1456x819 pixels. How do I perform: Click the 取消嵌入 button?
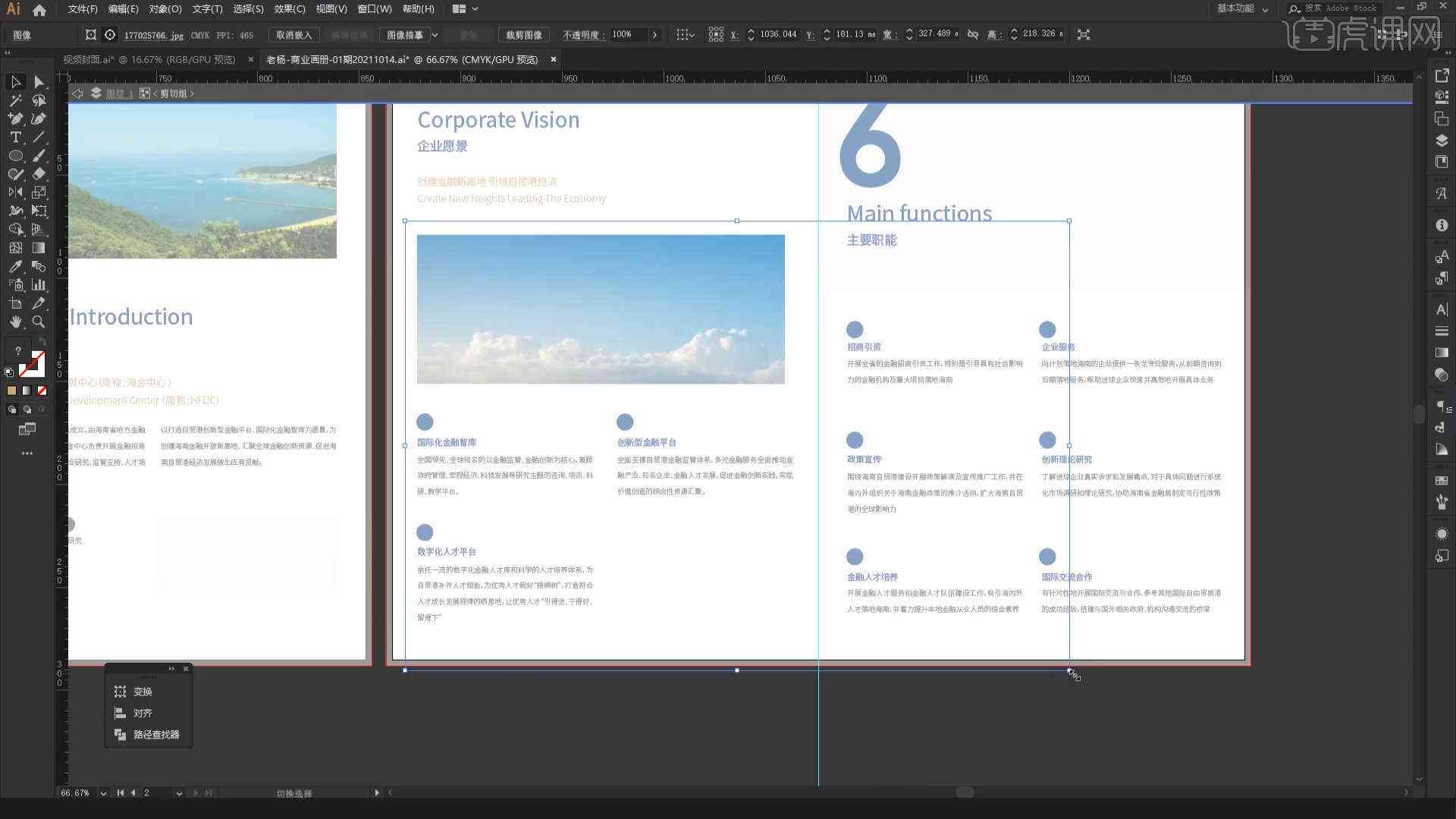[x=293, y=35]
